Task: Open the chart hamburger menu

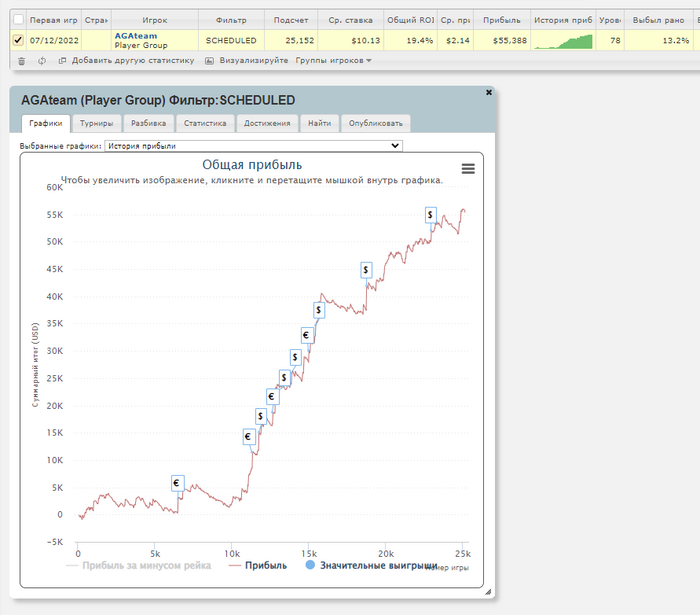Action: (468, 169)
